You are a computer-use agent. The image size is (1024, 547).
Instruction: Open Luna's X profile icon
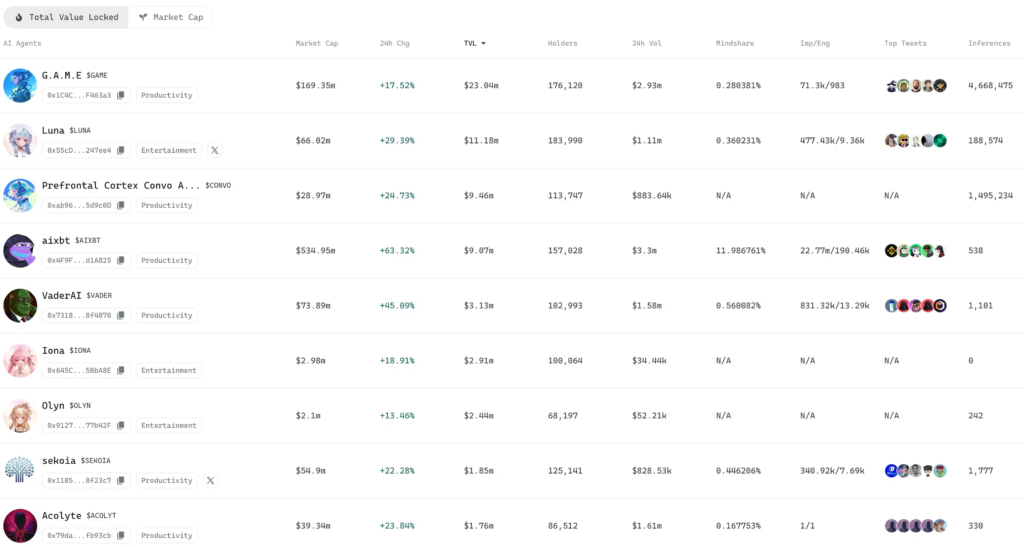(x=214, y=150)
